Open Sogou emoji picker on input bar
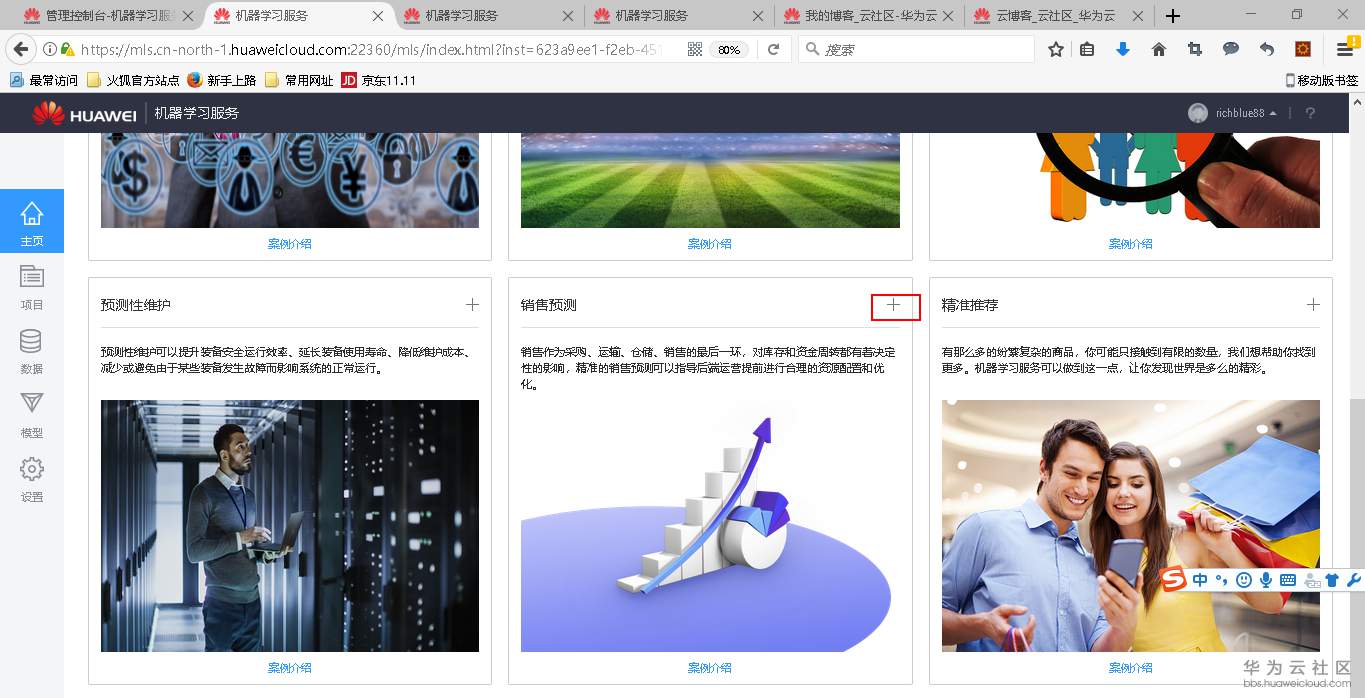1365x698 pixels. click(x=1243, y=580)
